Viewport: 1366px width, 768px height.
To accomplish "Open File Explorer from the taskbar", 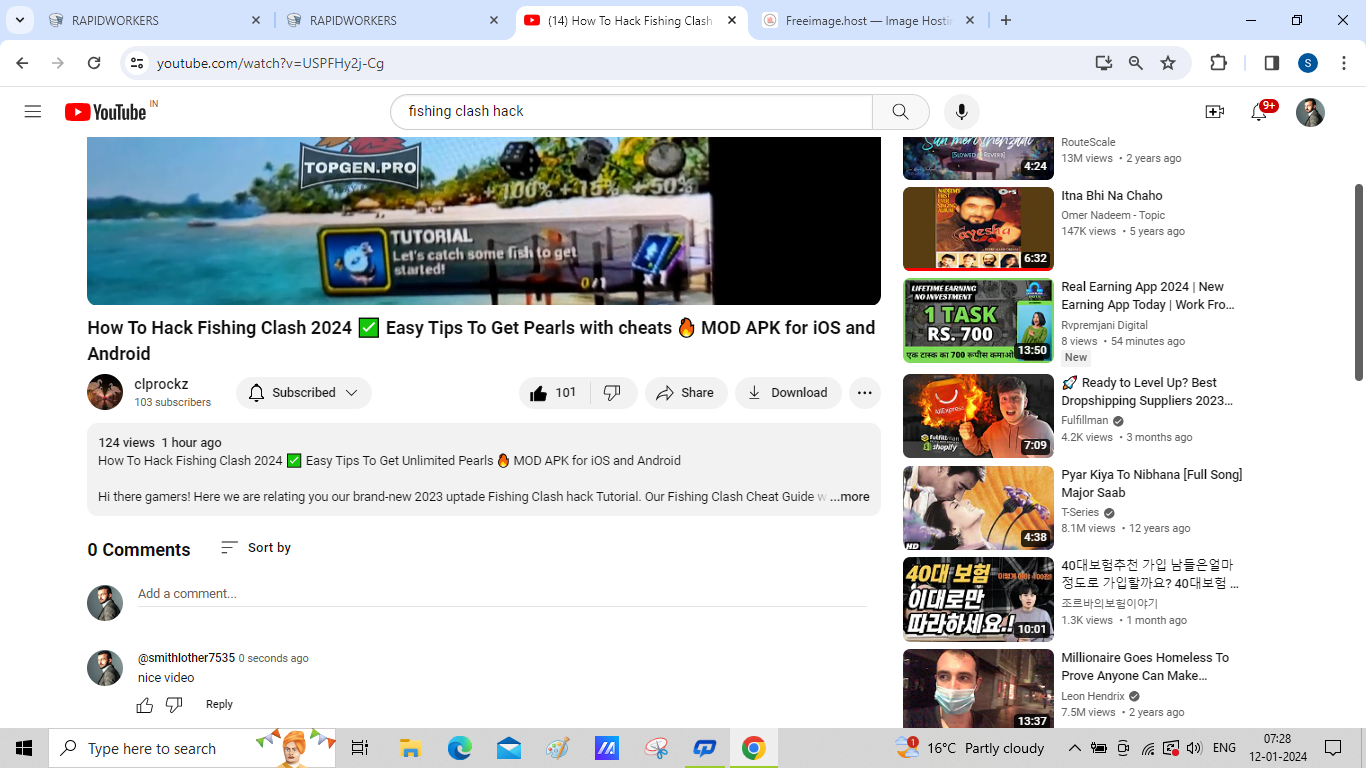I will (x=410, y=748).
